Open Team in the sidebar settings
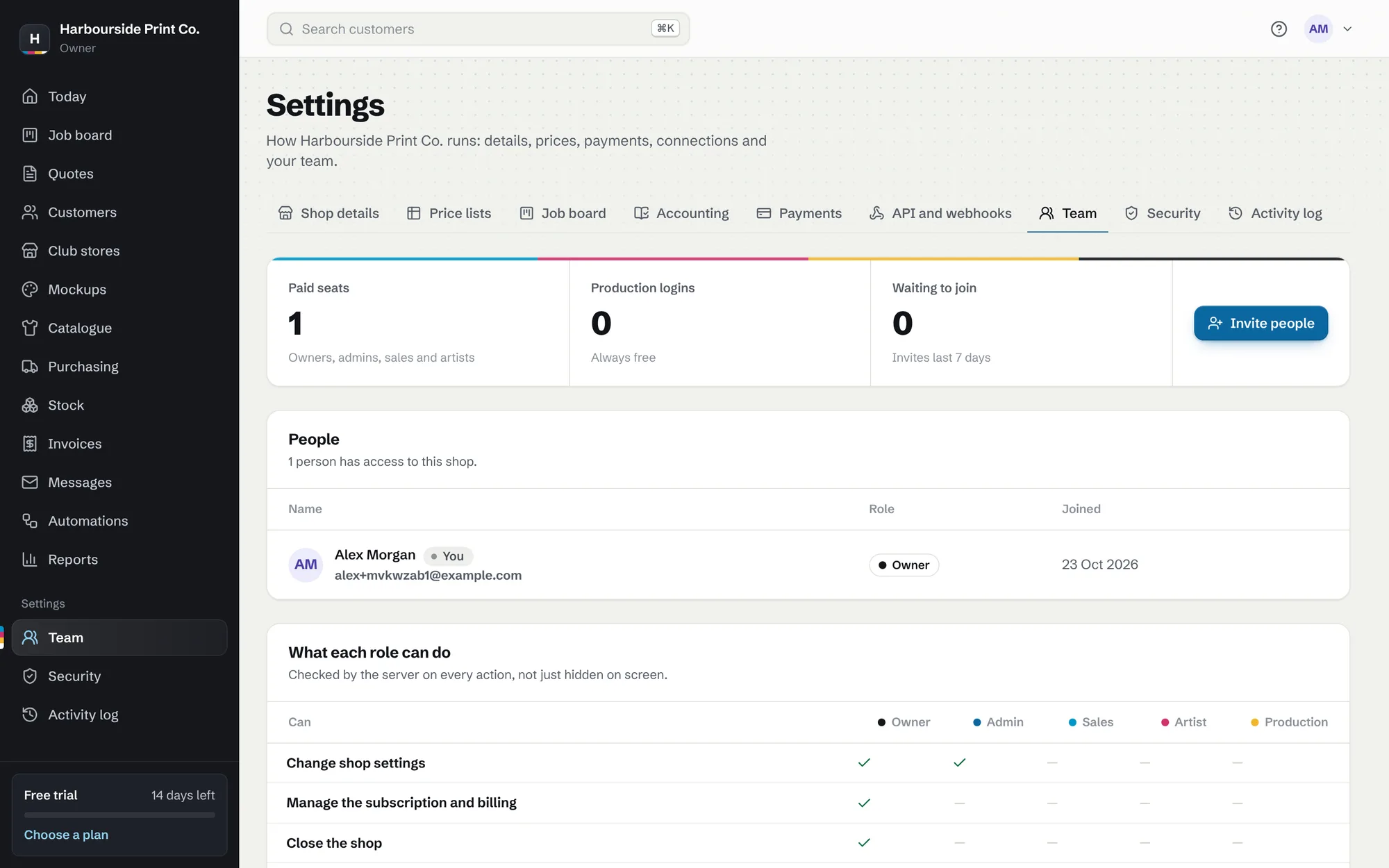Image resolution: width=1389 pixels, height=868 pixels. [x=119, y=637]
